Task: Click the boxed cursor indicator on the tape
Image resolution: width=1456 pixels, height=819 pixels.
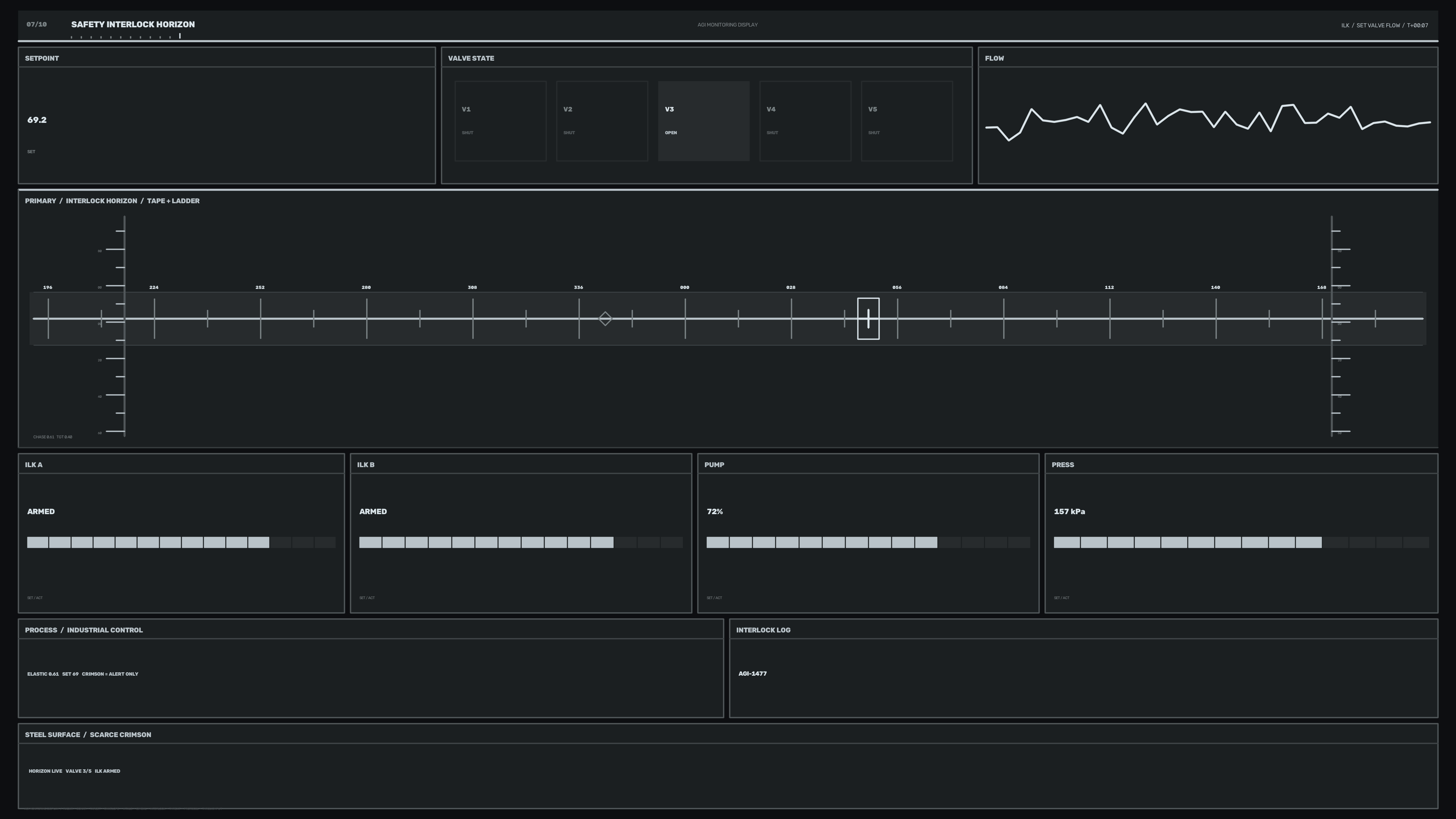Action: coord(868,319)
